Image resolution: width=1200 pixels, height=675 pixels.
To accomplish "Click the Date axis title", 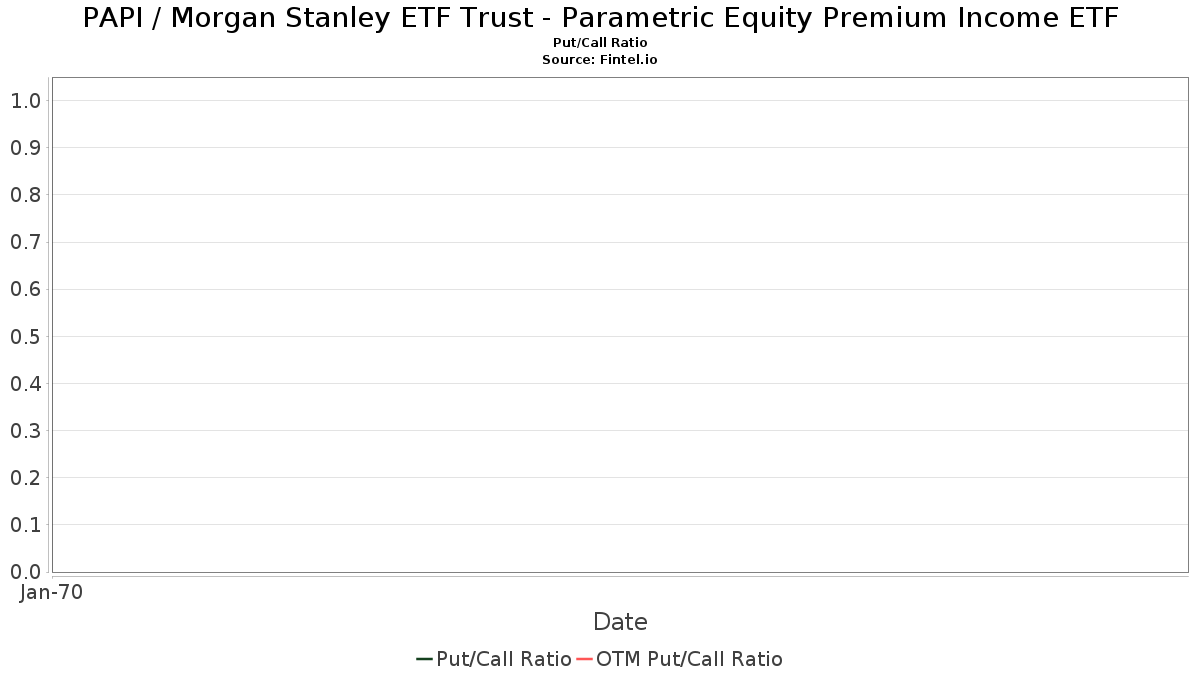I will (x=620, y=622).
